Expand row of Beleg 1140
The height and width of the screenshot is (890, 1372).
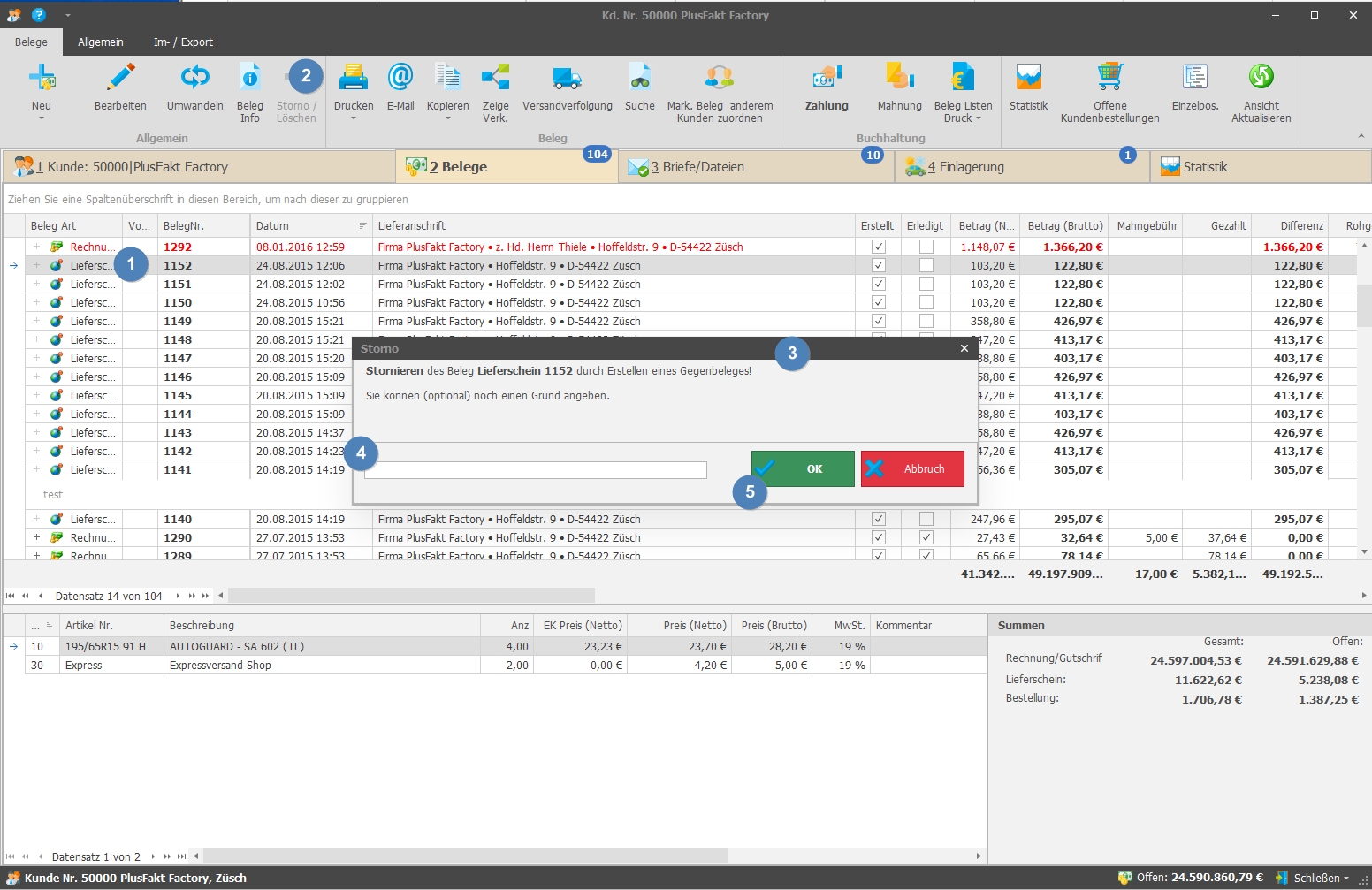pyautogui.click(x=36, y=519)
